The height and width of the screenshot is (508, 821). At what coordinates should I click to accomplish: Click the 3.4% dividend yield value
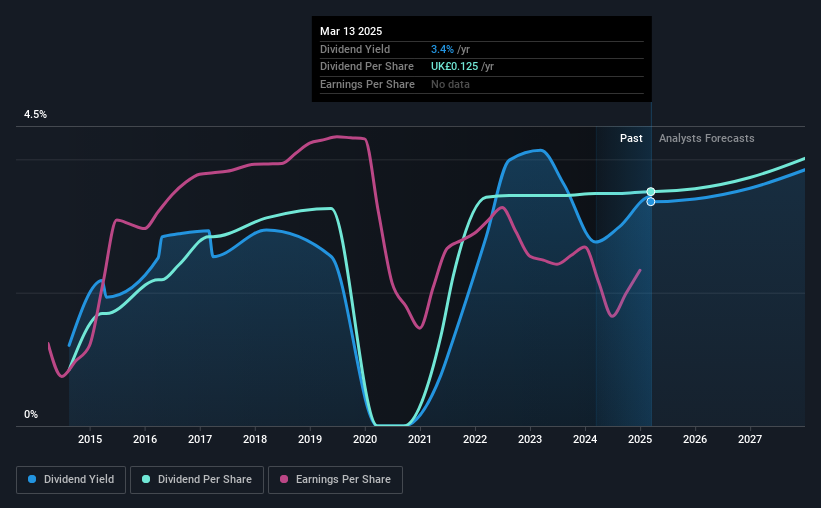click(x=442, y=49)
